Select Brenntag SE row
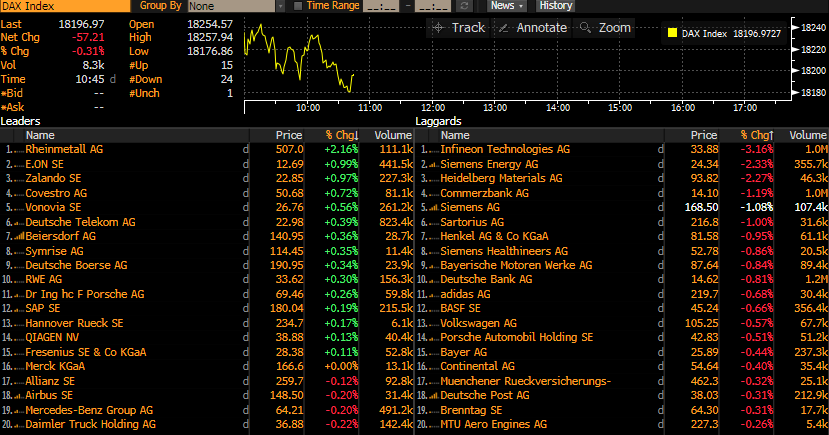The height and width of the screenshot is (435, 829). pos(622,410)
